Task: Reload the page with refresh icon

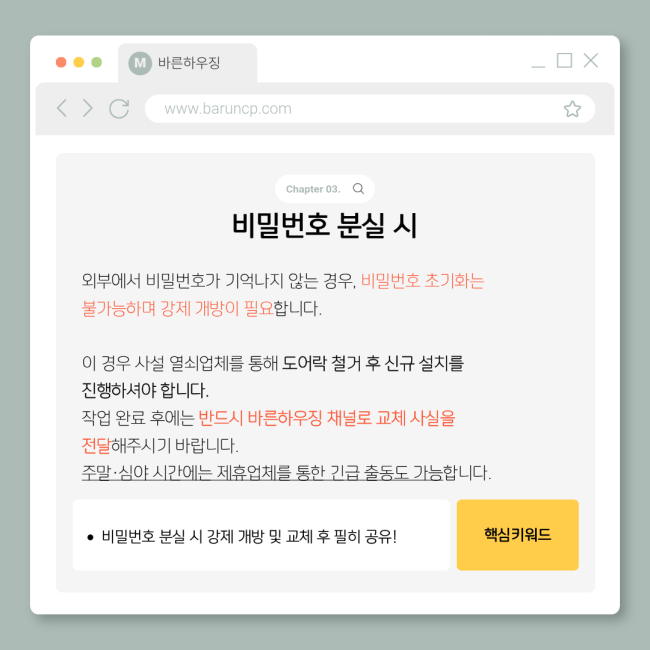Action: 119,109
